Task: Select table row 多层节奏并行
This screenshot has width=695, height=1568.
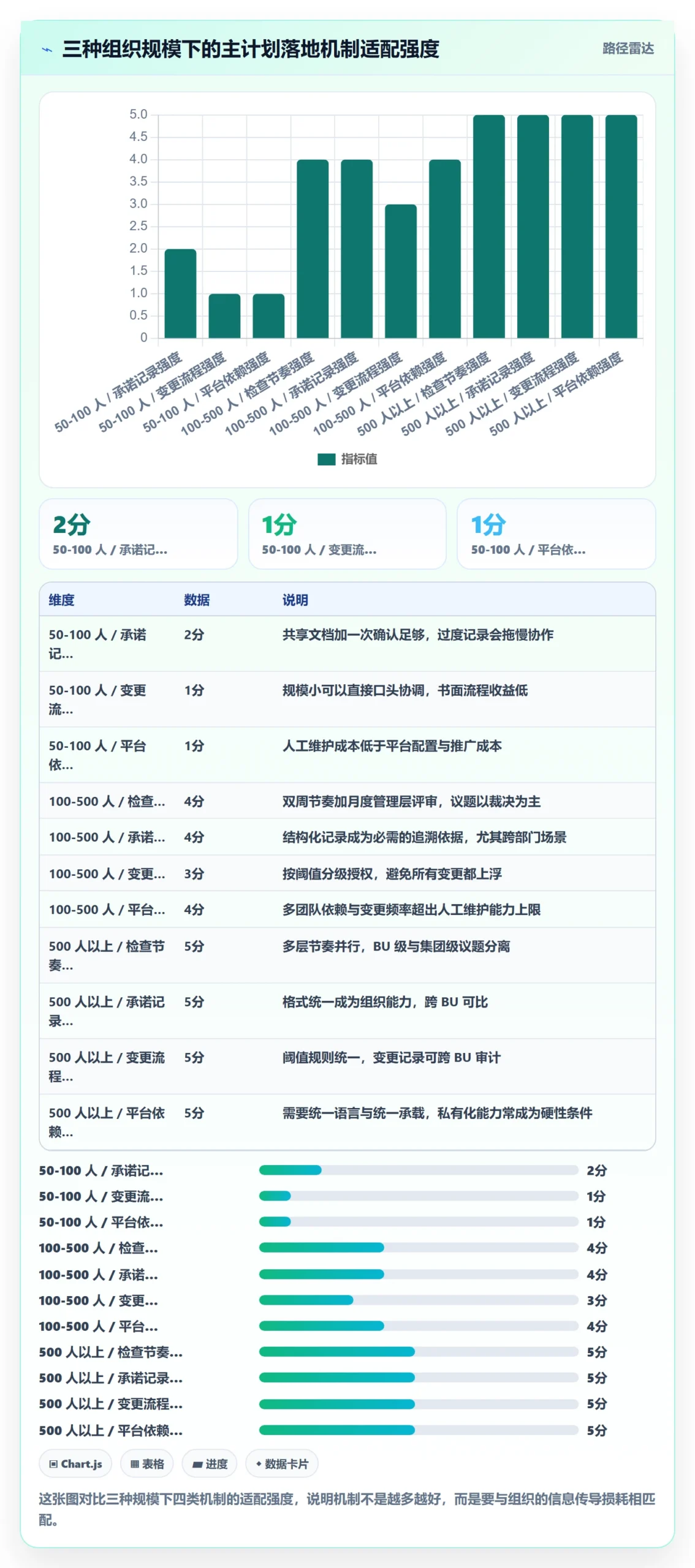Action: click(x=347, y=956)
